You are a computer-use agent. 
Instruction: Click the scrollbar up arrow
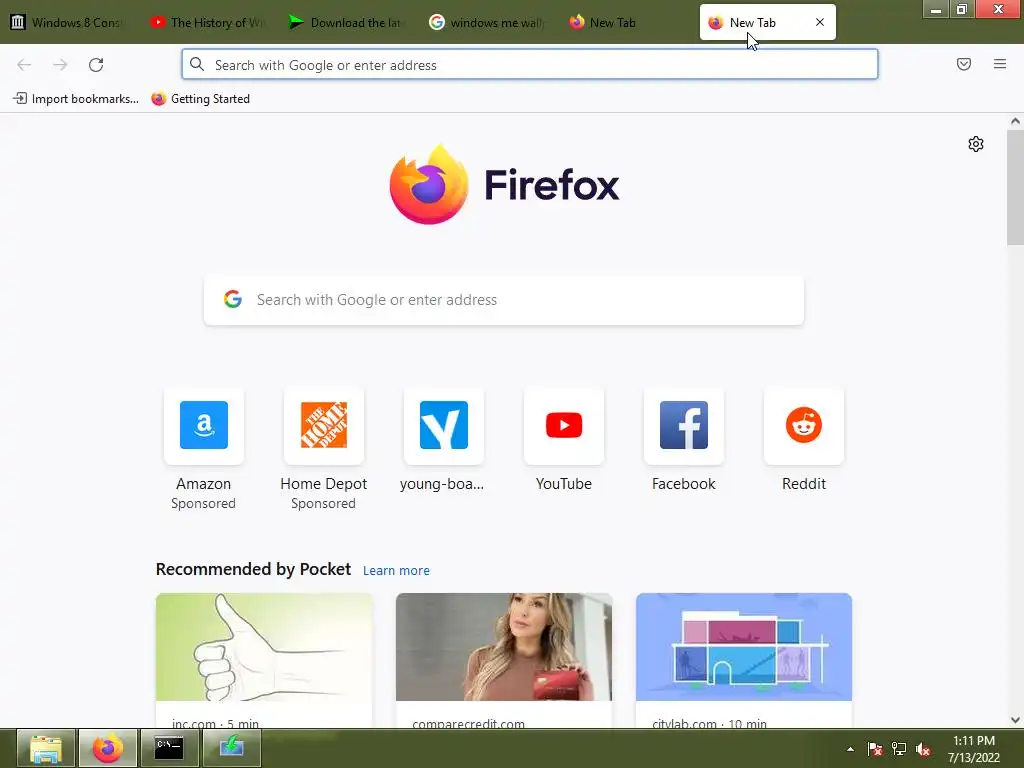1015,121
